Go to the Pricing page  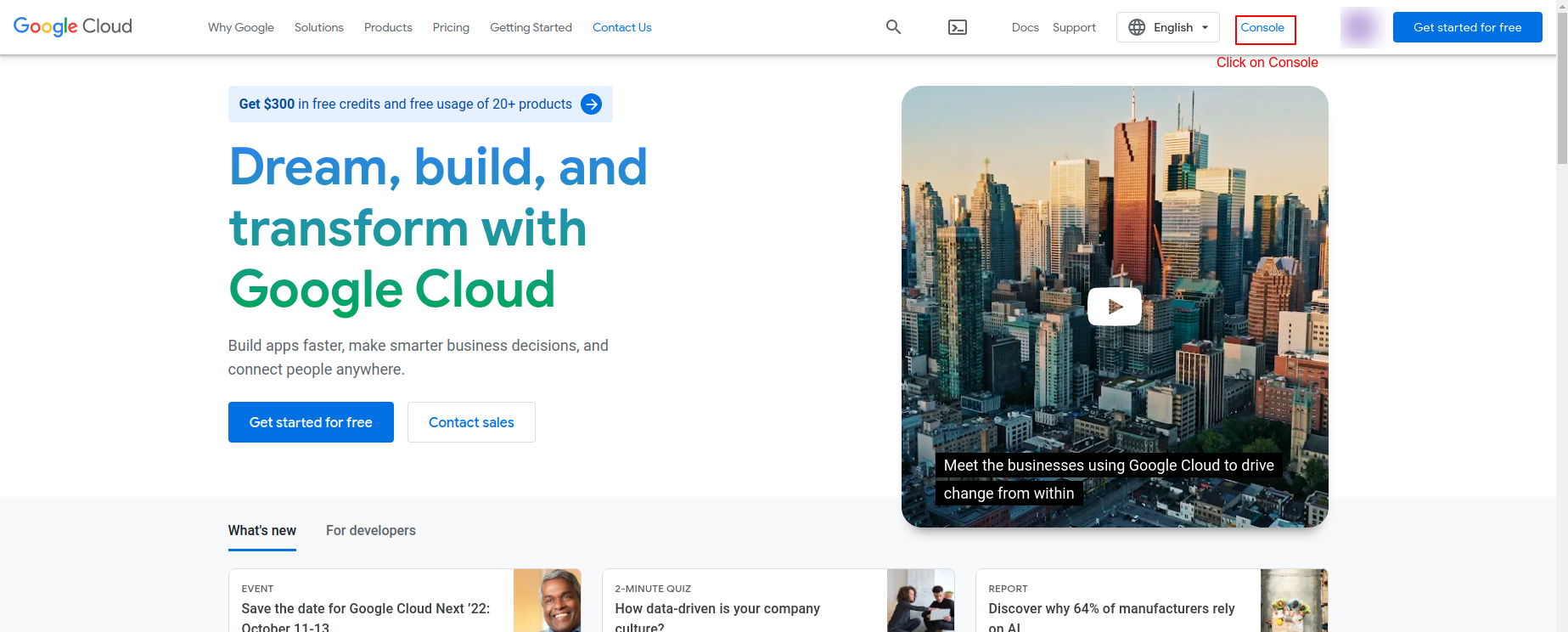click(451, 27)
